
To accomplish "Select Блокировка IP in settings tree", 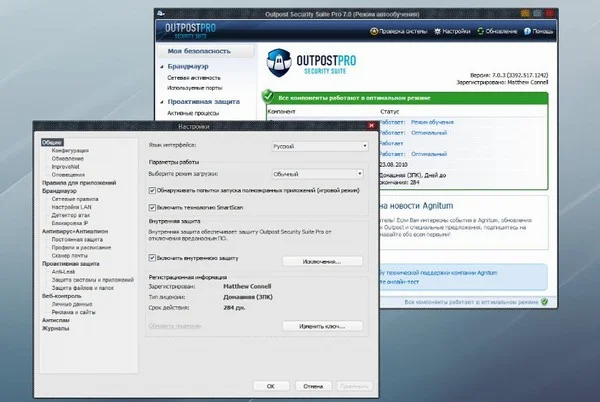I will coord(70,223).
